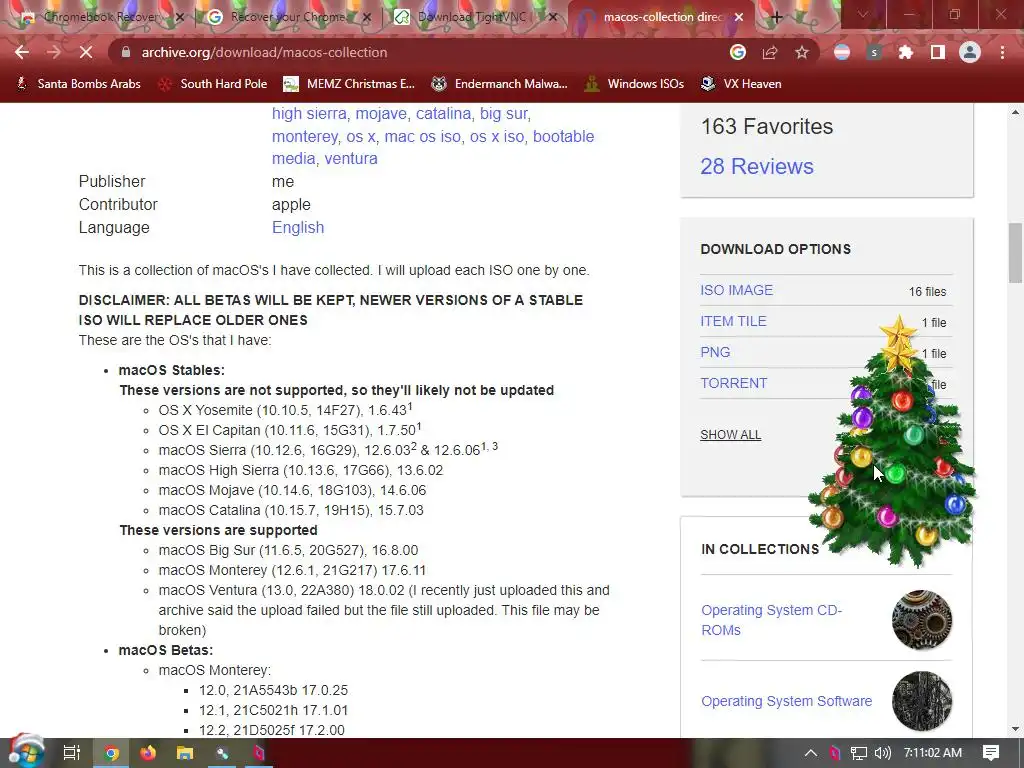Click the S extension icon
This screenshot has width=1024, height=768.
874,52
